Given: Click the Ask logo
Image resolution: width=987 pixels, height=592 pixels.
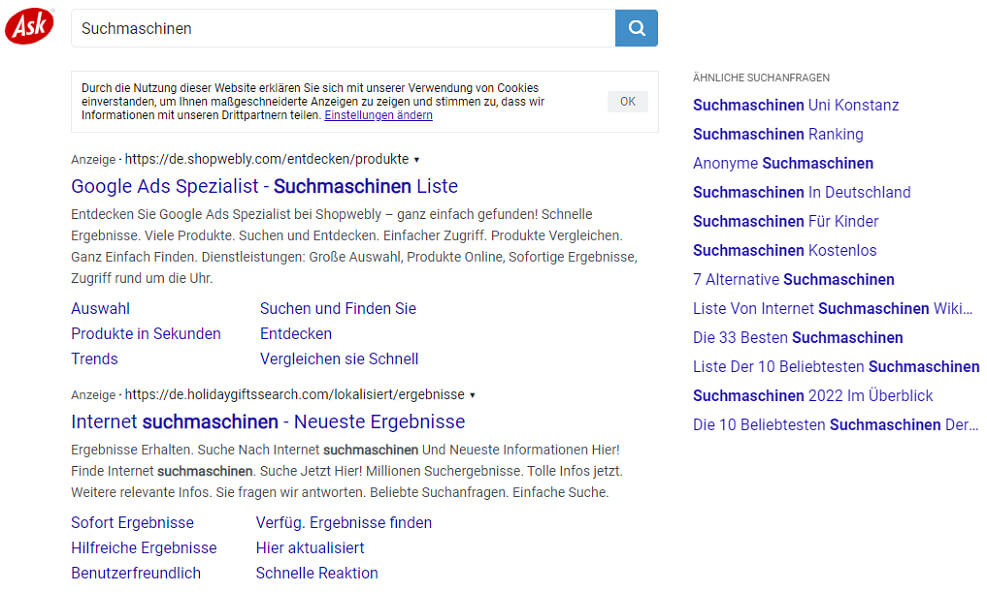Looking at the screenshot, I should [30, 27].
